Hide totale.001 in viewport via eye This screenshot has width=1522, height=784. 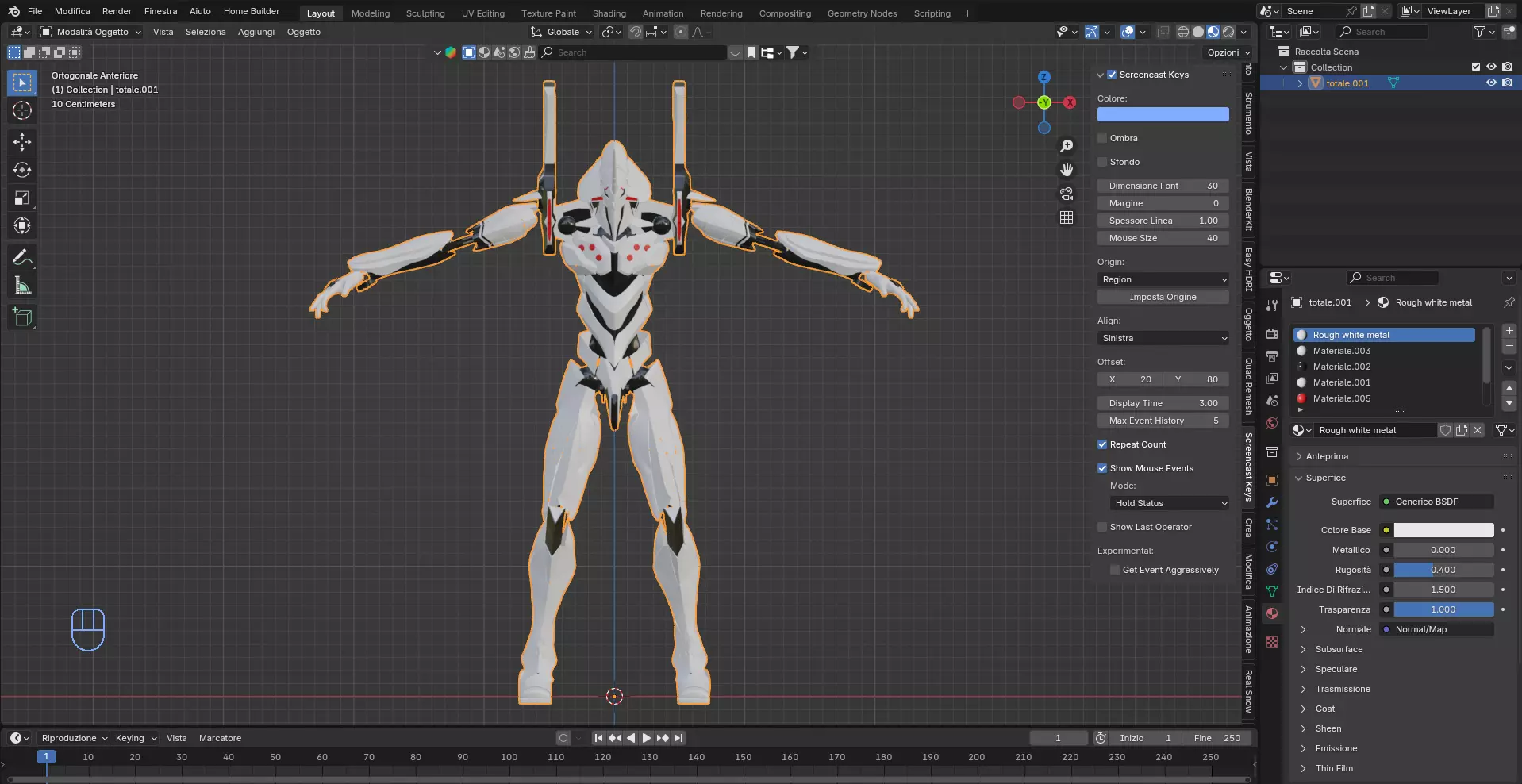(x=1491, y=83)
